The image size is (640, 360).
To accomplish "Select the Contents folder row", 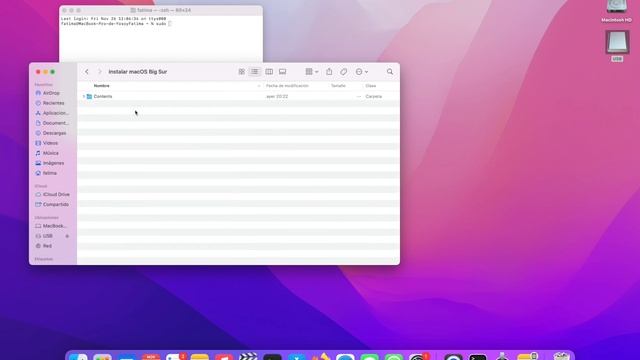I will pyautogui.click(x=238, y=97).
